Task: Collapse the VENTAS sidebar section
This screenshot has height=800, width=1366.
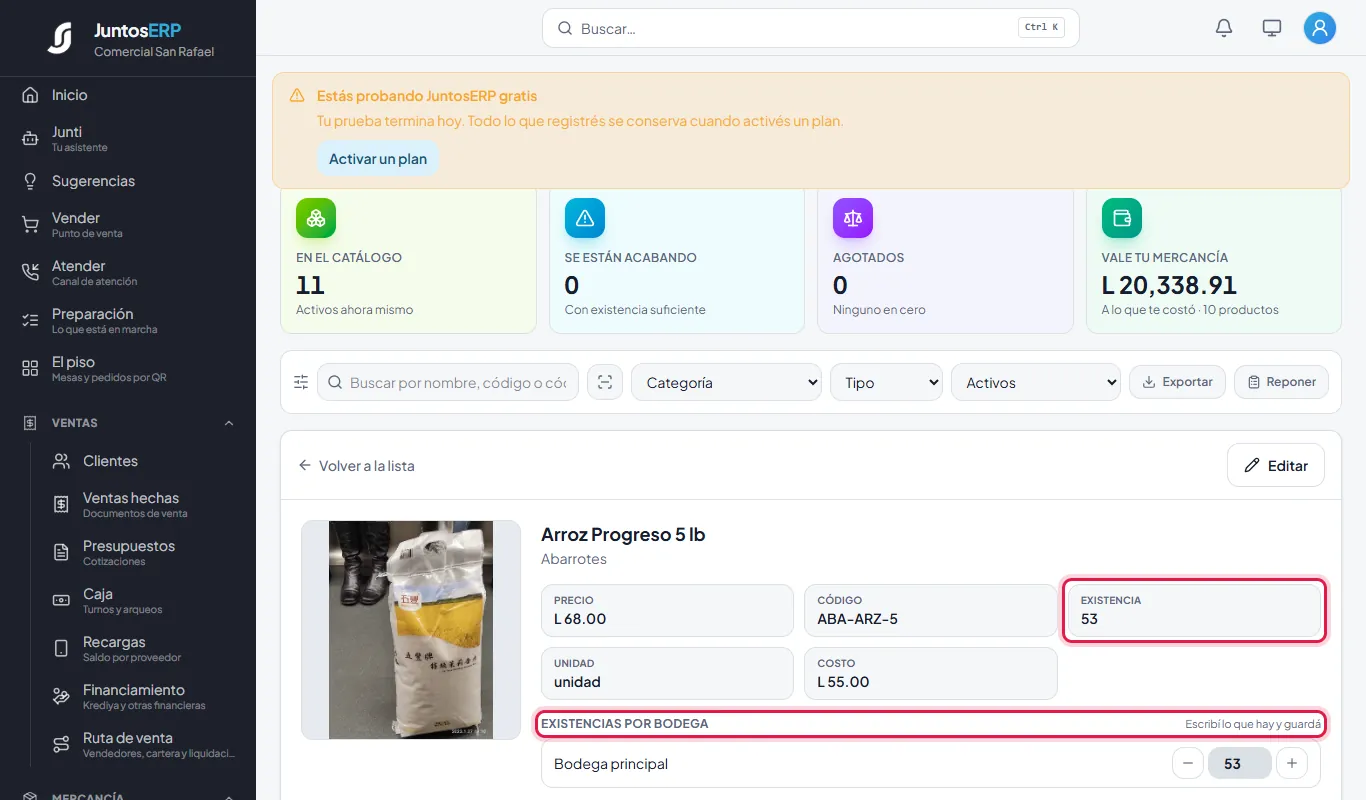Action: click(x=128, y=423)
